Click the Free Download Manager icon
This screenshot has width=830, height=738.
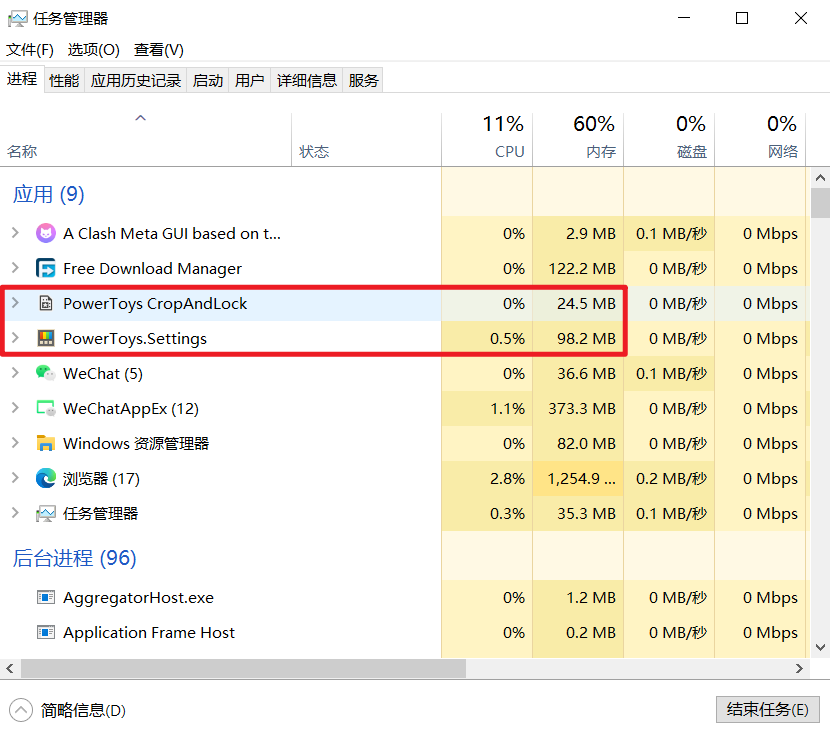tap(46, 268)
